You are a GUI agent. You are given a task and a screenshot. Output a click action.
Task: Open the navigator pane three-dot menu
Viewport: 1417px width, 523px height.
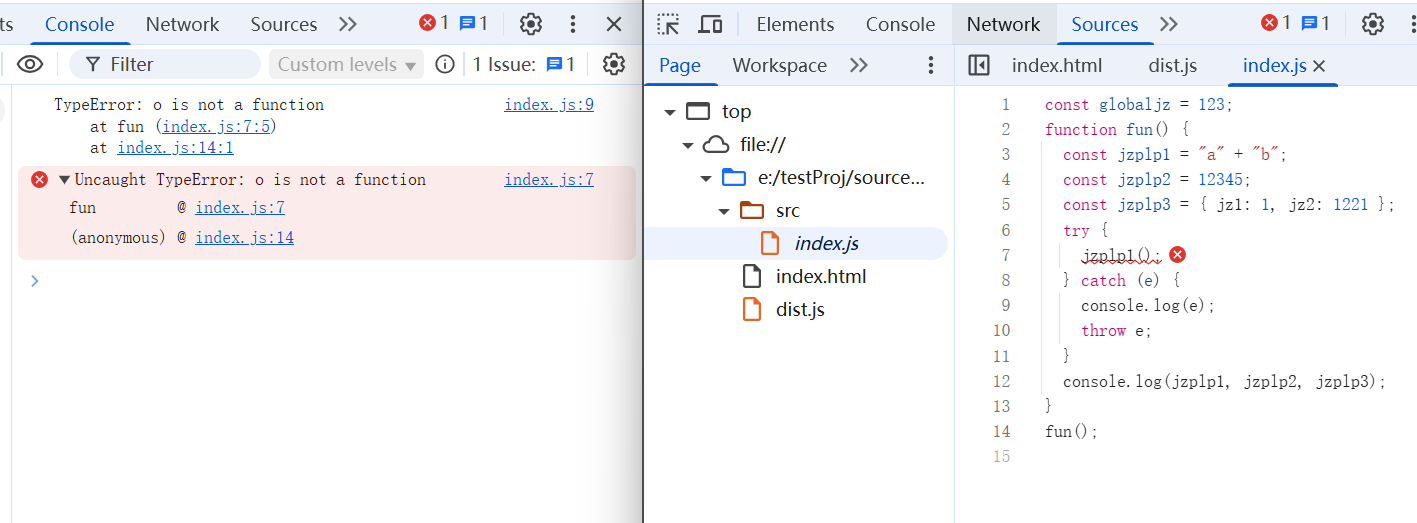[x=930, y=66]
